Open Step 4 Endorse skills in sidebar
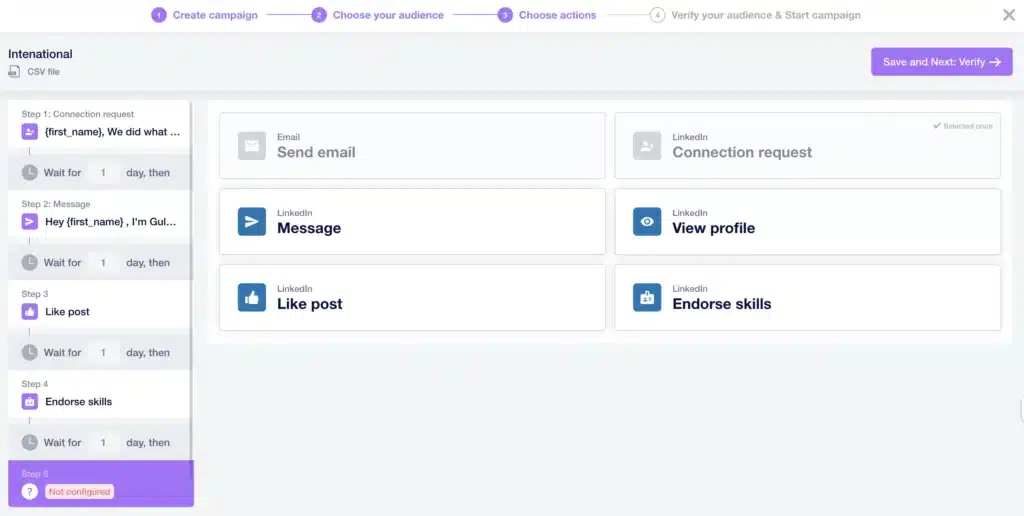 point(99,395)
